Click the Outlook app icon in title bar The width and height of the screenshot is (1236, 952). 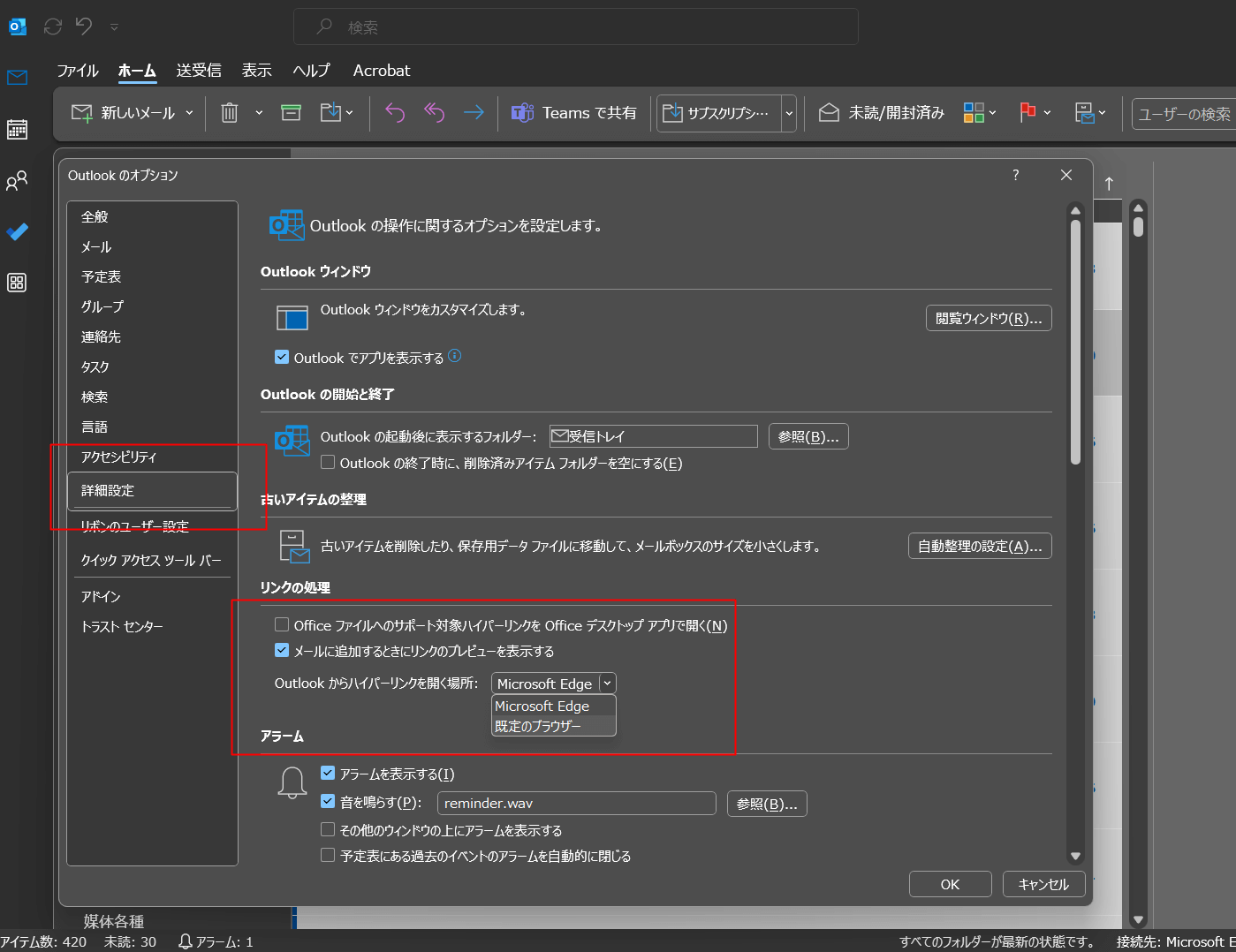17,26
